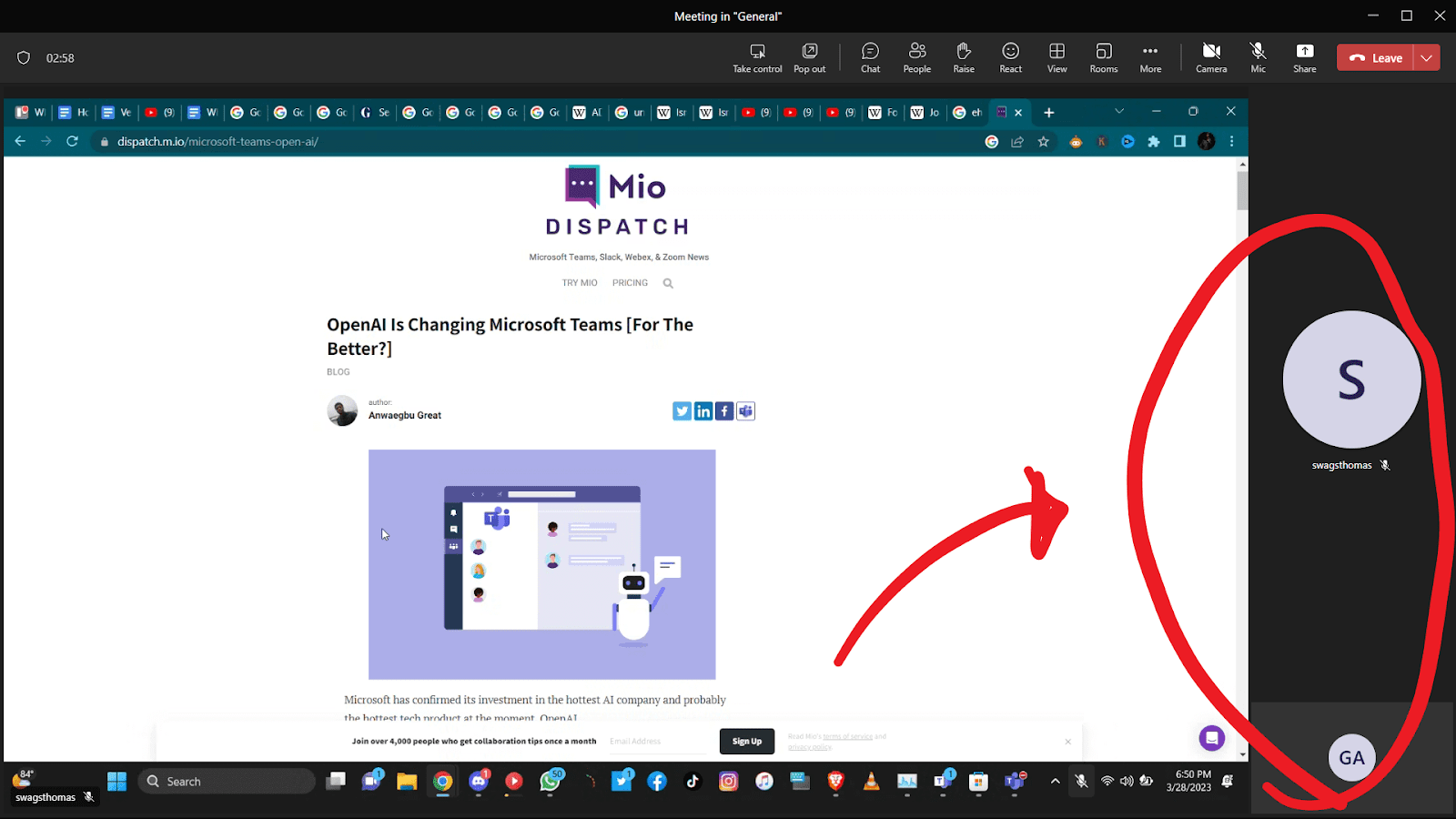1456x819 pixels.
Task: Expand the Leave button dropdown arrow
Action: (x=1427, y=57)
